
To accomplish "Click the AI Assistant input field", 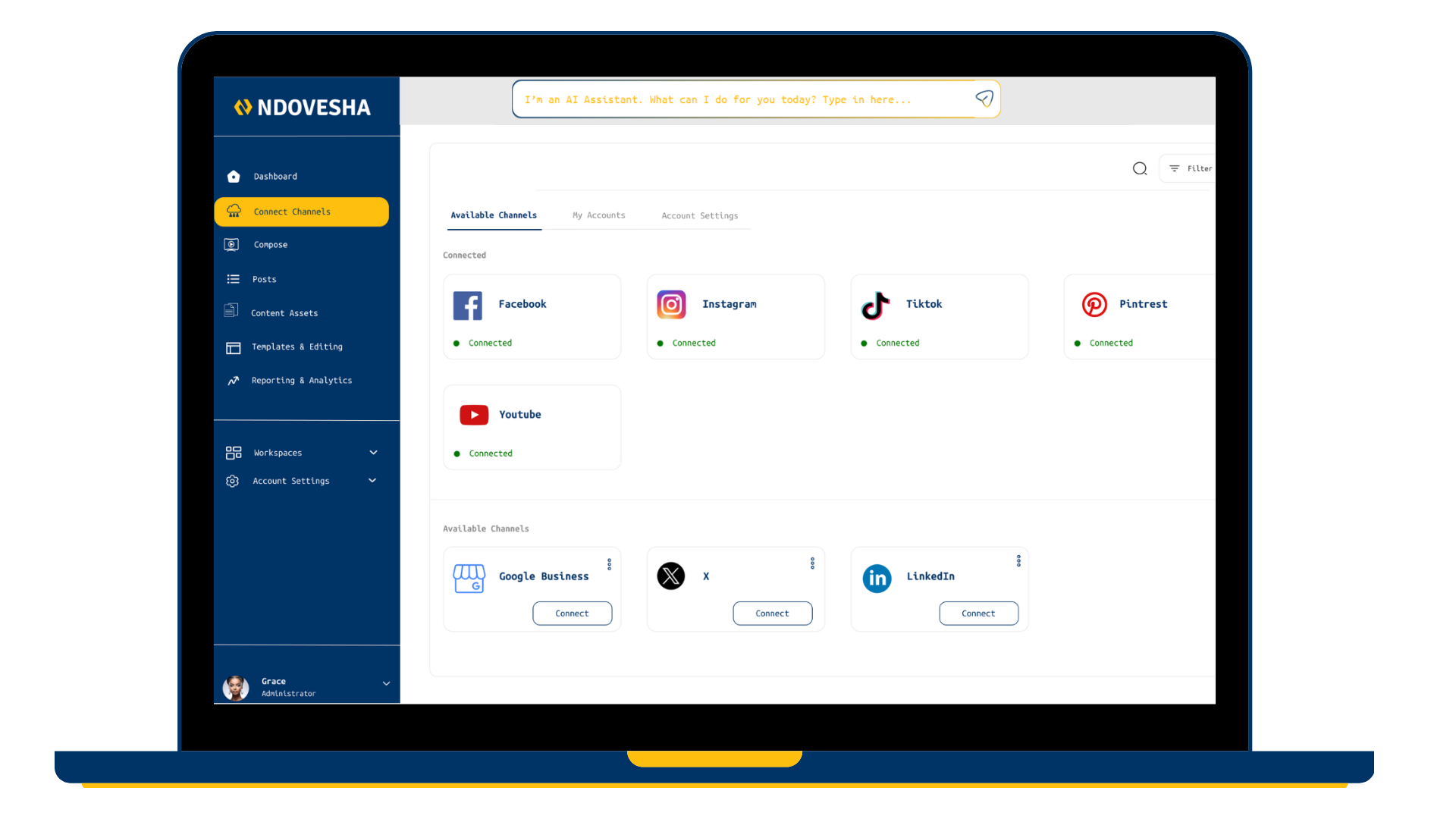I will pos(757,99).
